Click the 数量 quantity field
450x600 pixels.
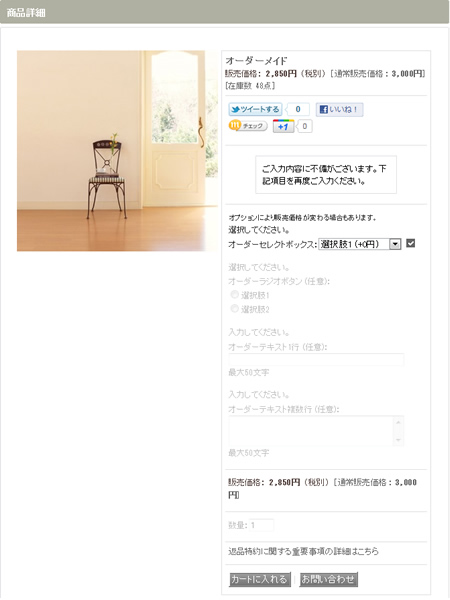point(262,525)
